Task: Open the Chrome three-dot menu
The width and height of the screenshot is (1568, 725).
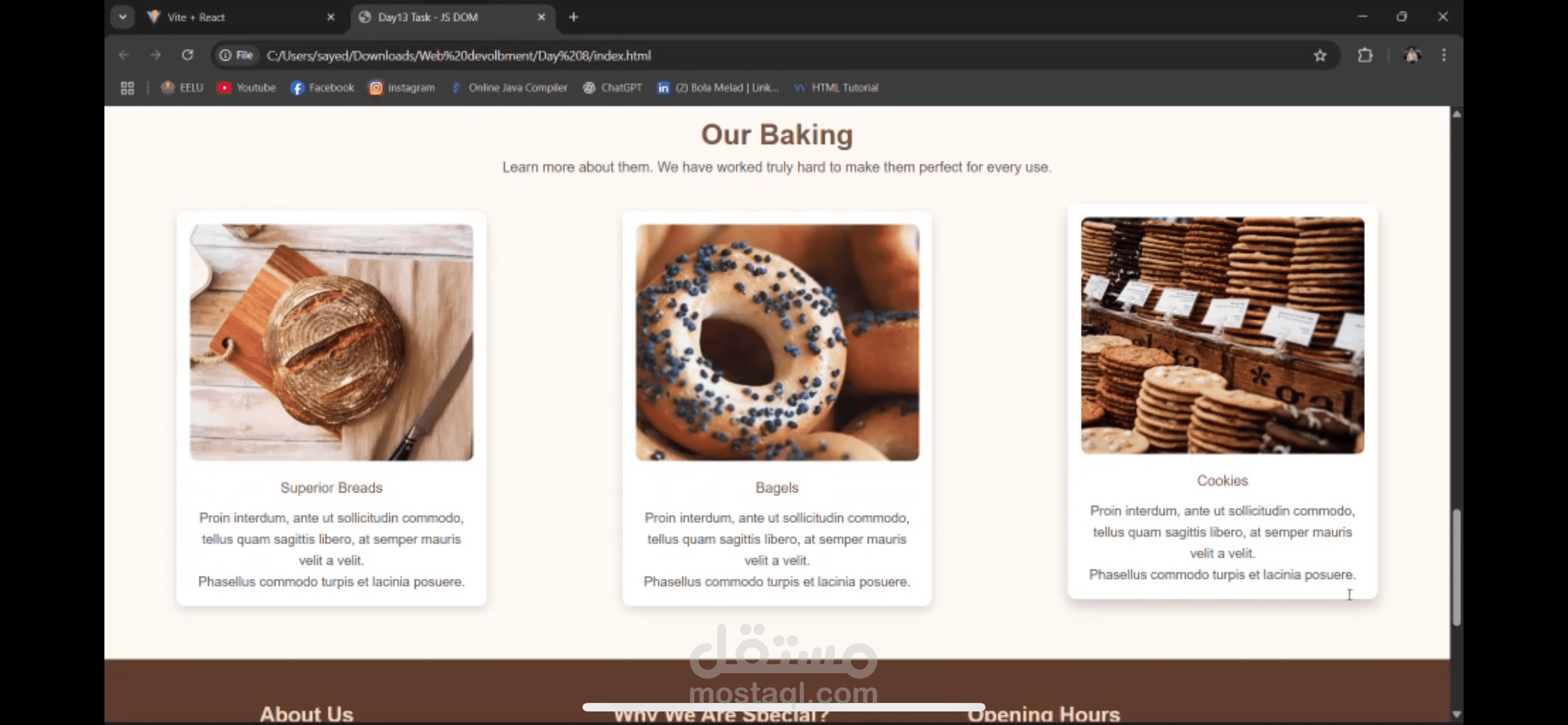Action: pos(1444,55)
